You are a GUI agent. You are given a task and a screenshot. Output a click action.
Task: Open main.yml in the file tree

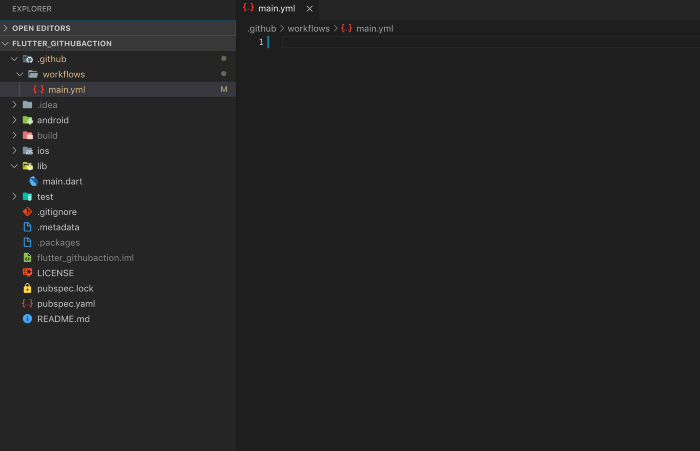(66, 90)
